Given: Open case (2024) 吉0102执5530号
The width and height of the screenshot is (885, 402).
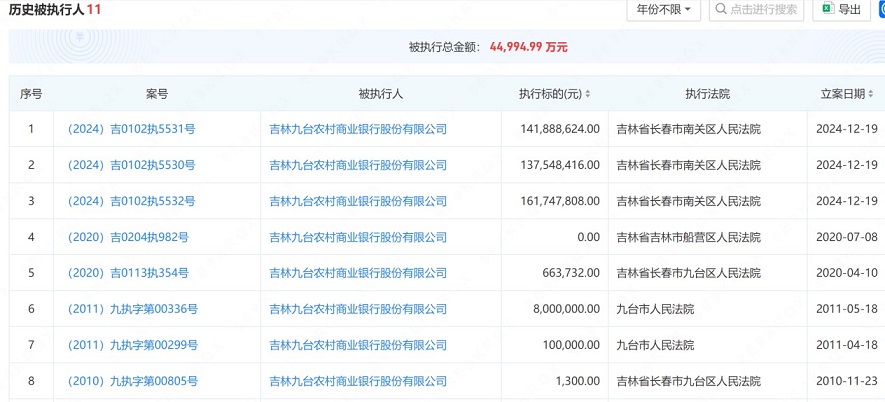Looking at the screenshot, I should coord(132,165).
